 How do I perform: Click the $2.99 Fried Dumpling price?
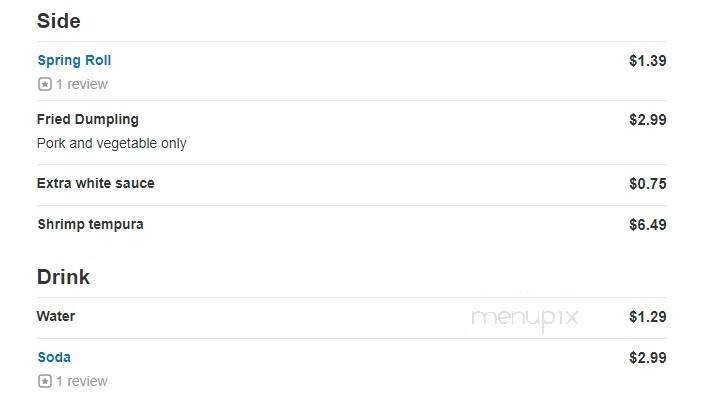(647, 120)
